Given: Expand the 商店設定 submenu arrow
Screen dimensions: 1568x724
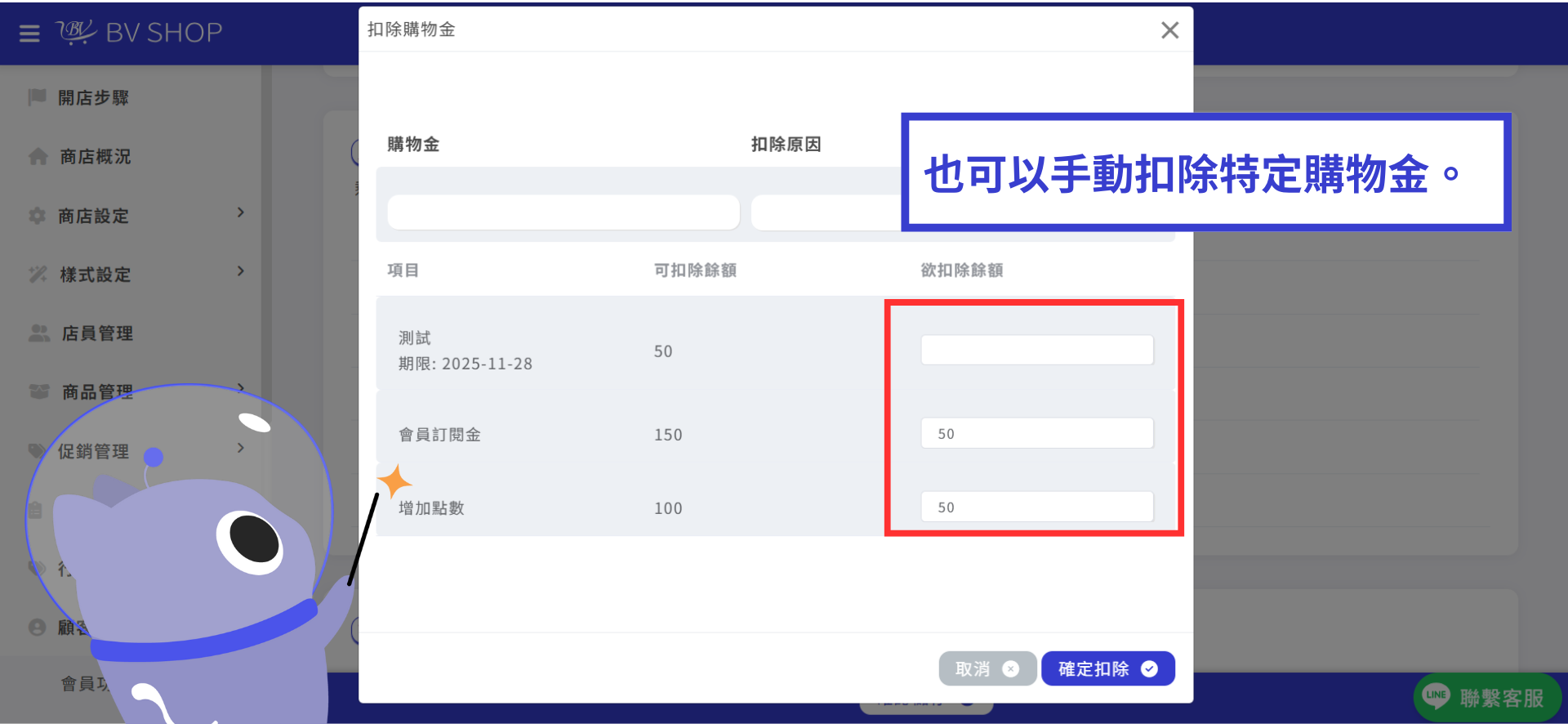Looking at the screenshot, I should coord(240,212).
